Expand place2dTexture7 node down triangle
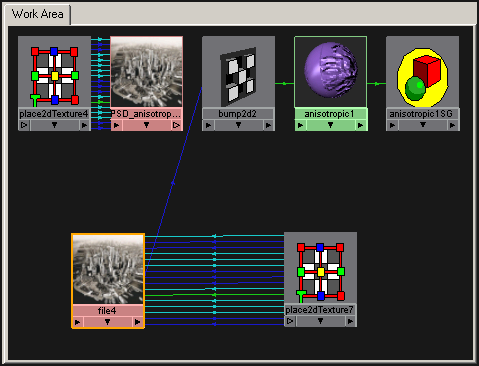The width and height of the screenshot is (479, 366). coord(320,321)
